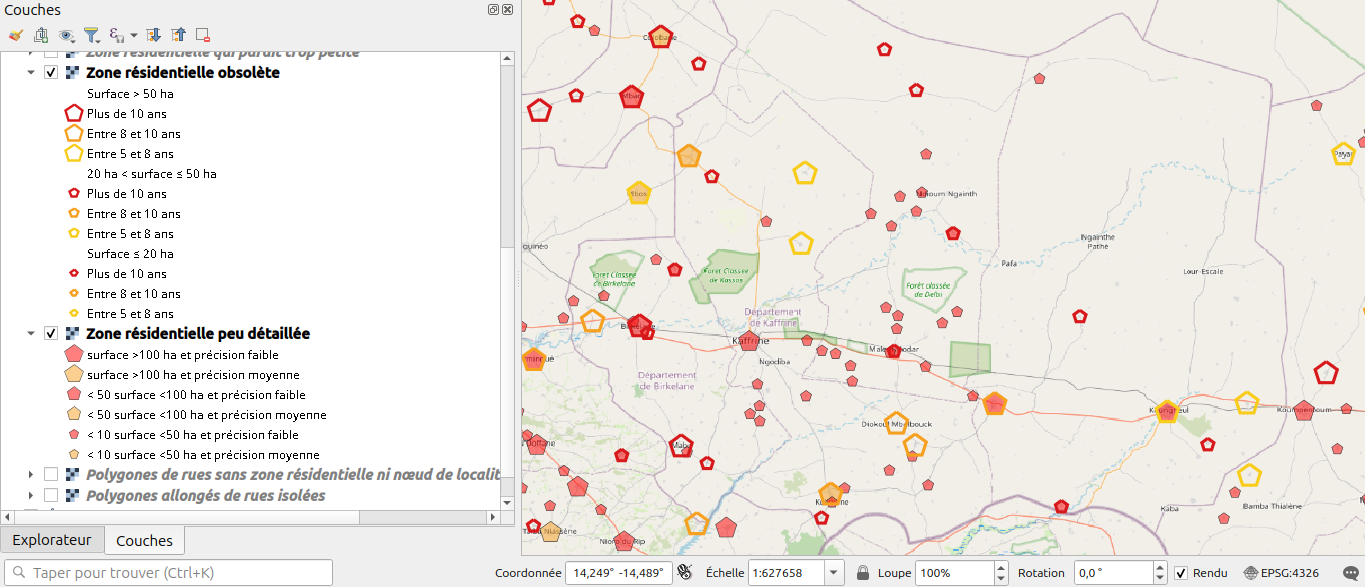Open the filter legend funnel icon

[x=92, y=35]
